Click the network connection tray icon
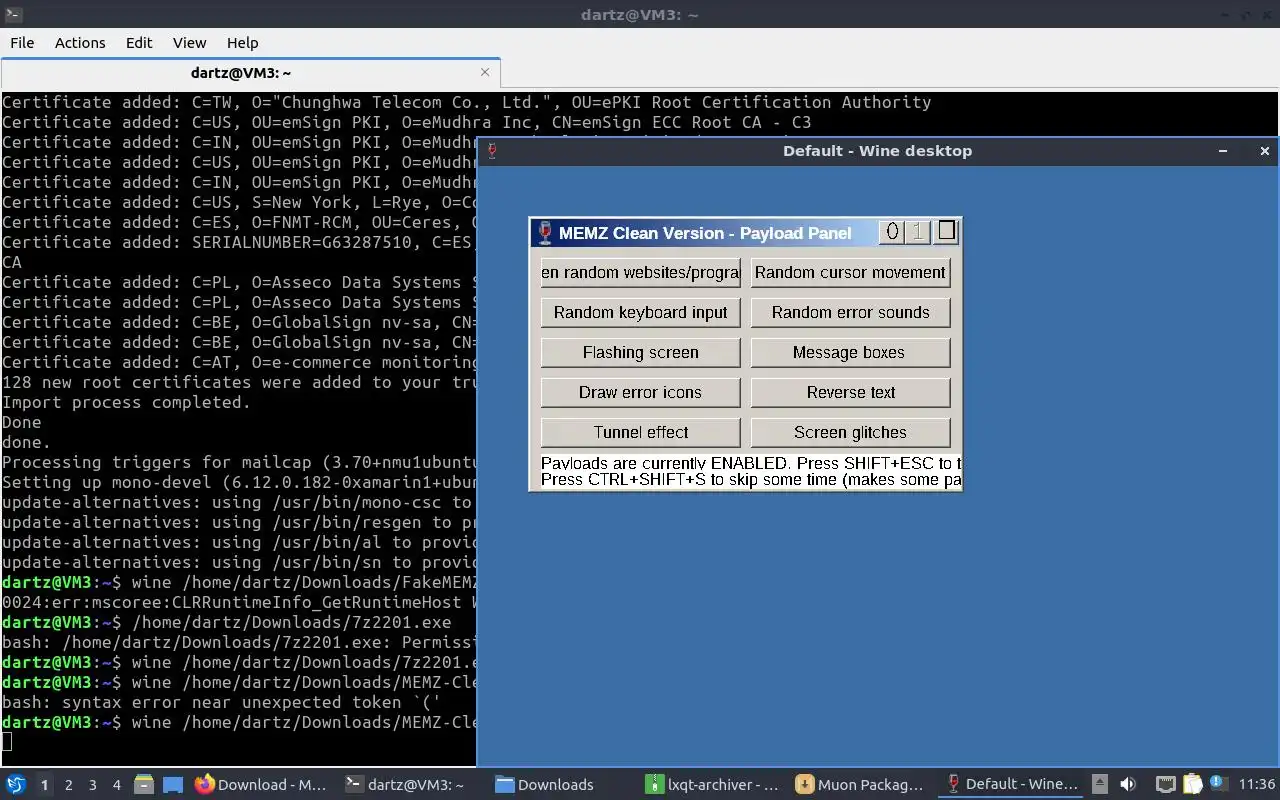The image size is (1280, 800). pyautogui.click(x=1165, y=785)
